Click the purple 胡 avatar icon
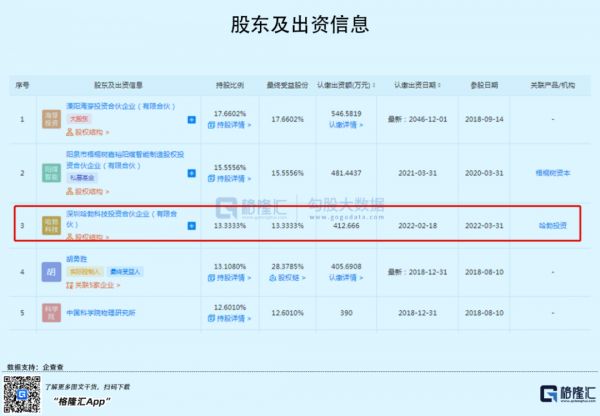Screen dimensions: 600x416 [x=50, y=271]
